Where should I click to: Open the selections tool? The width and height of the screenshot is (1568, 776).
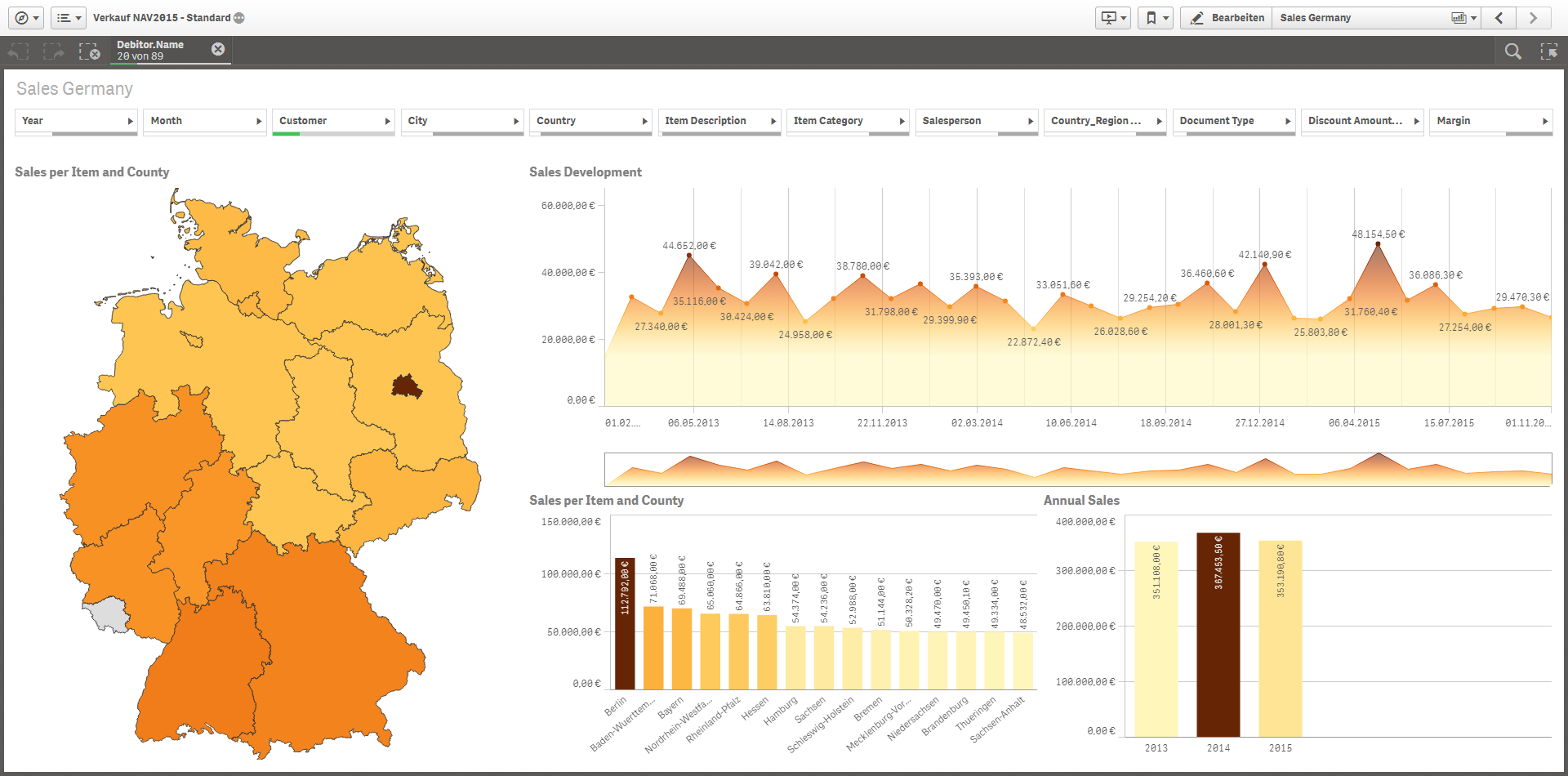click(1548, 51)
